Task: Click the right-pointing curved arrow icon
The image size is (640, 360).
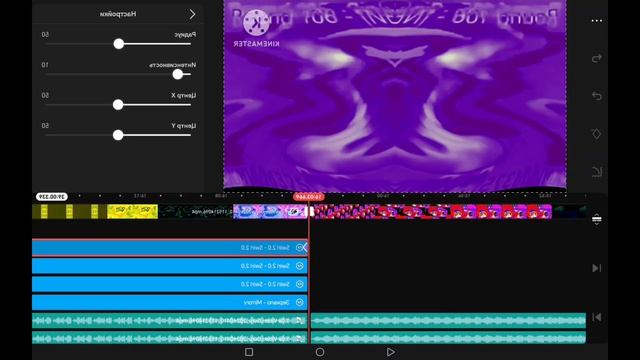Action: (x=597, y=58)
